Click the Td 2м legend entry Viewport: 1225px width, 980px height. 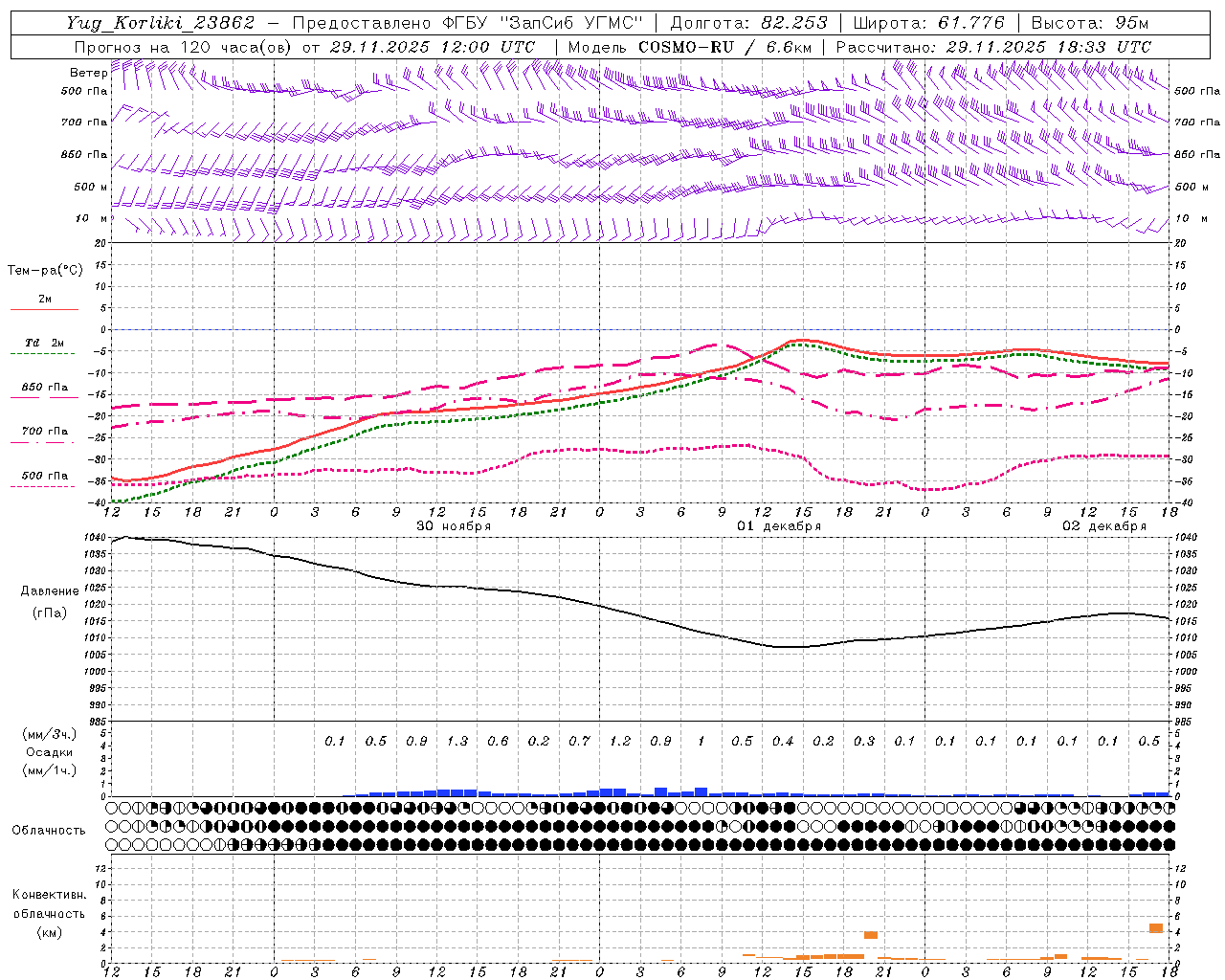pyautogui.click(x=44, y=343)
